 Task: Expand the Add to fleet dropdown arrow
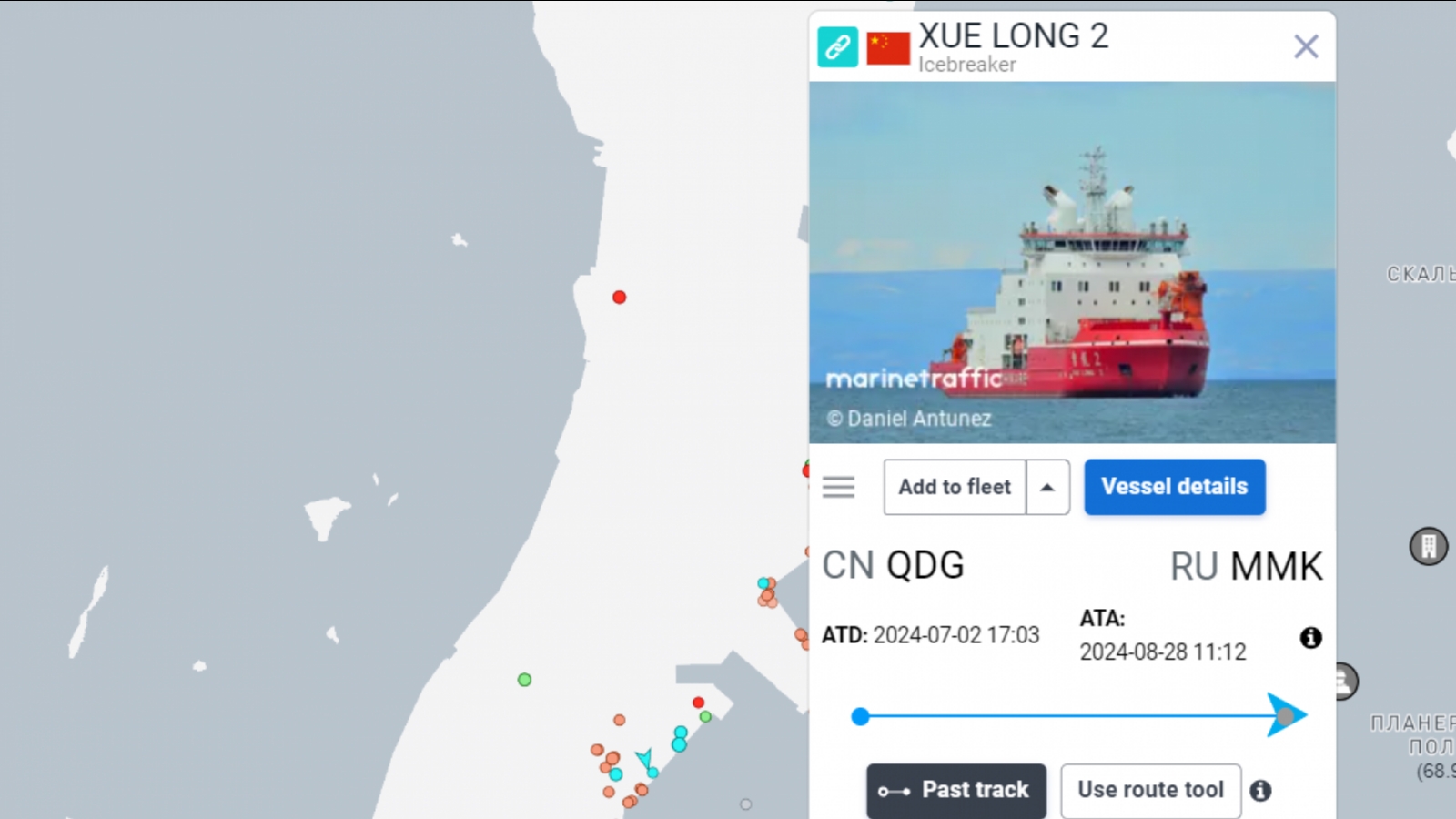click(x=1048, y=487)
